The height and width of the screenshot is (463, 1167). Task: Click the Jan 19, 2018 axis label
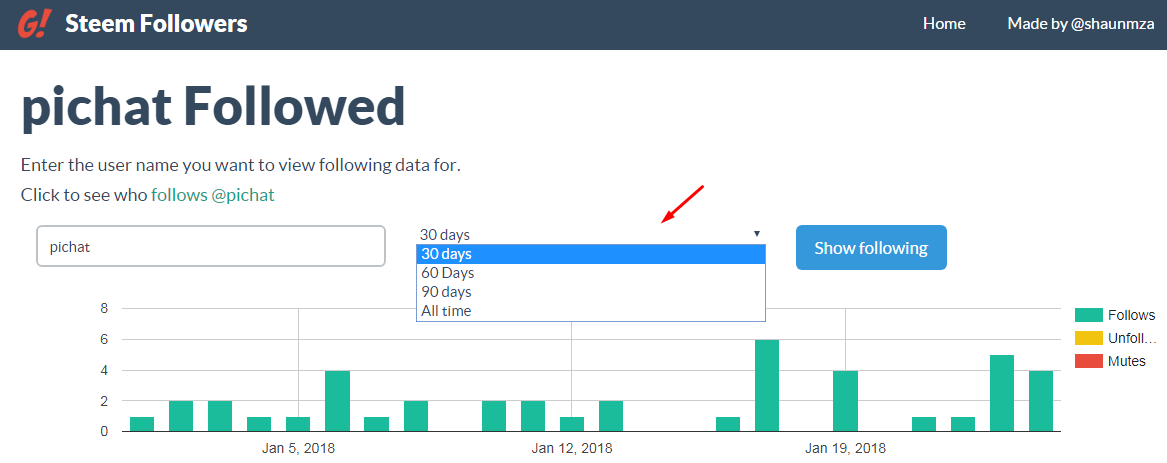[x=845, y=449]
